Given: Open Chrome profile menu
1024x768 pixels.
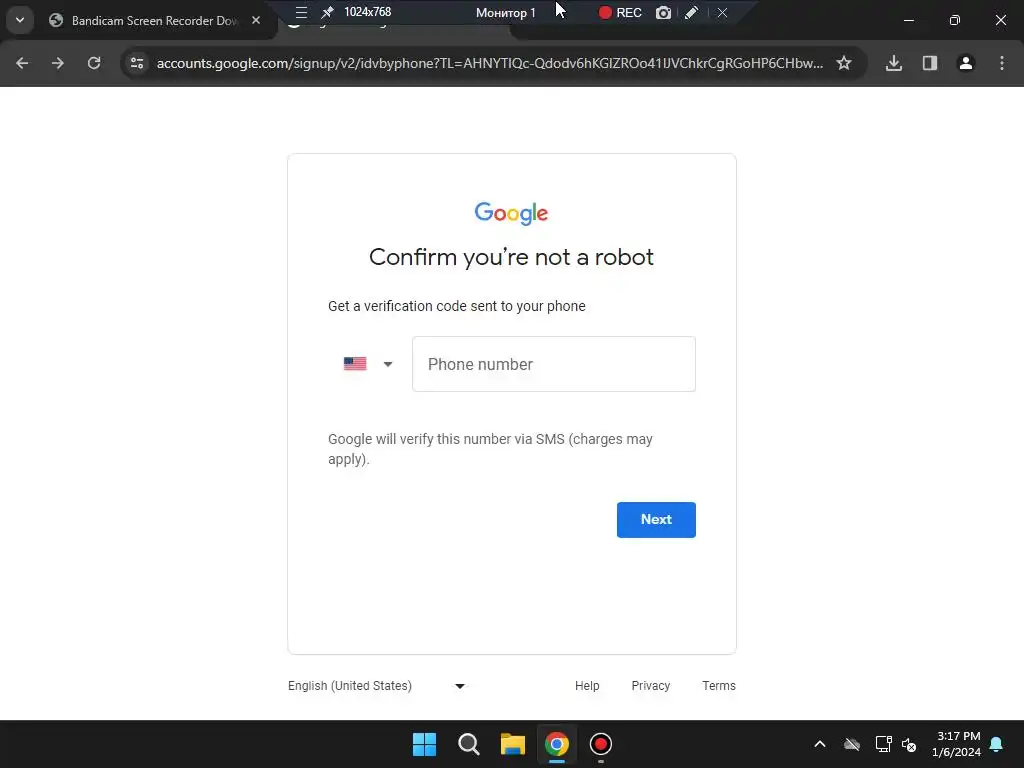Looking at the screenshot, I should click(x=965, y=63).
